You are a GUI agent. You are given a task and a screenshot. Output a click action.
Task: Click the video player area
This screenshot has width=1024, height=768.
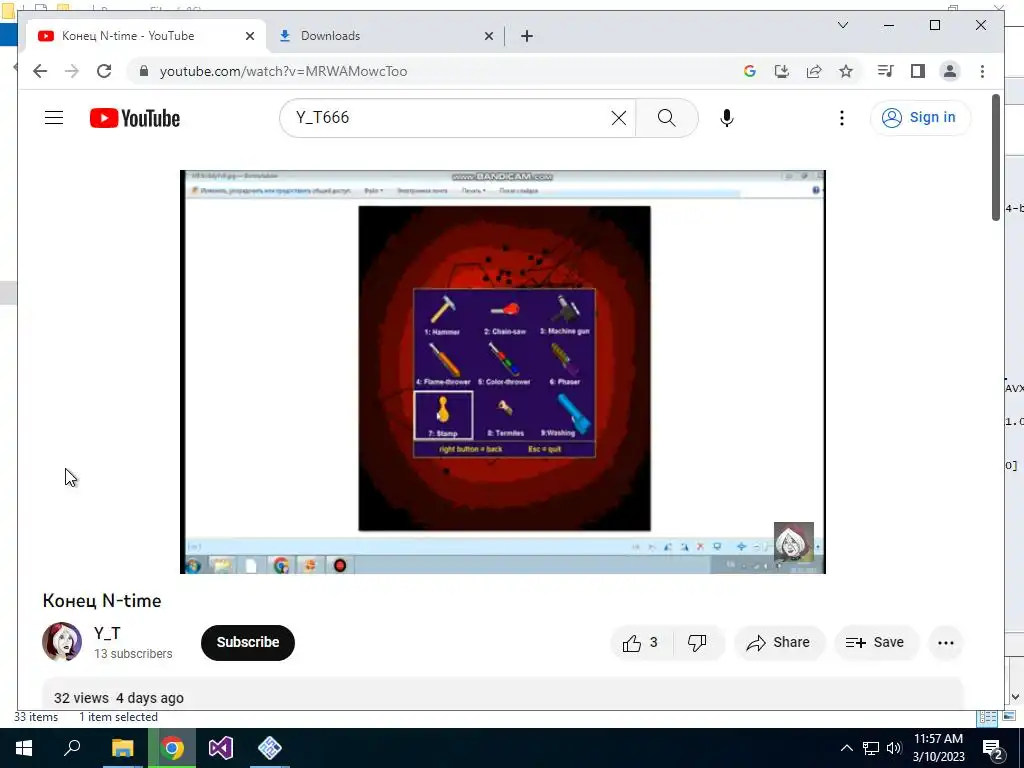click(503, 372)
